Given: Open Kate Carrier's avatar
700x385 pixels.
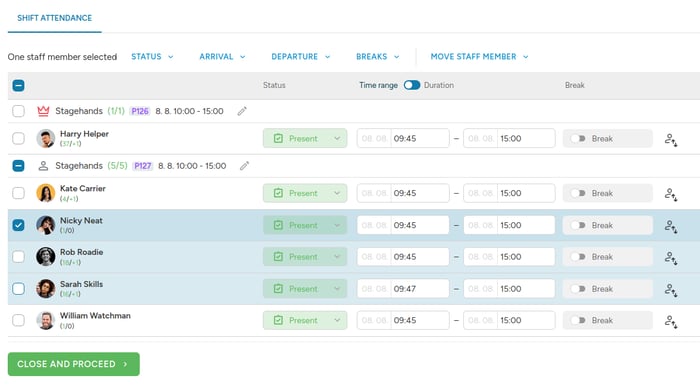Looking at the screenshot, I should click(46, 193).
